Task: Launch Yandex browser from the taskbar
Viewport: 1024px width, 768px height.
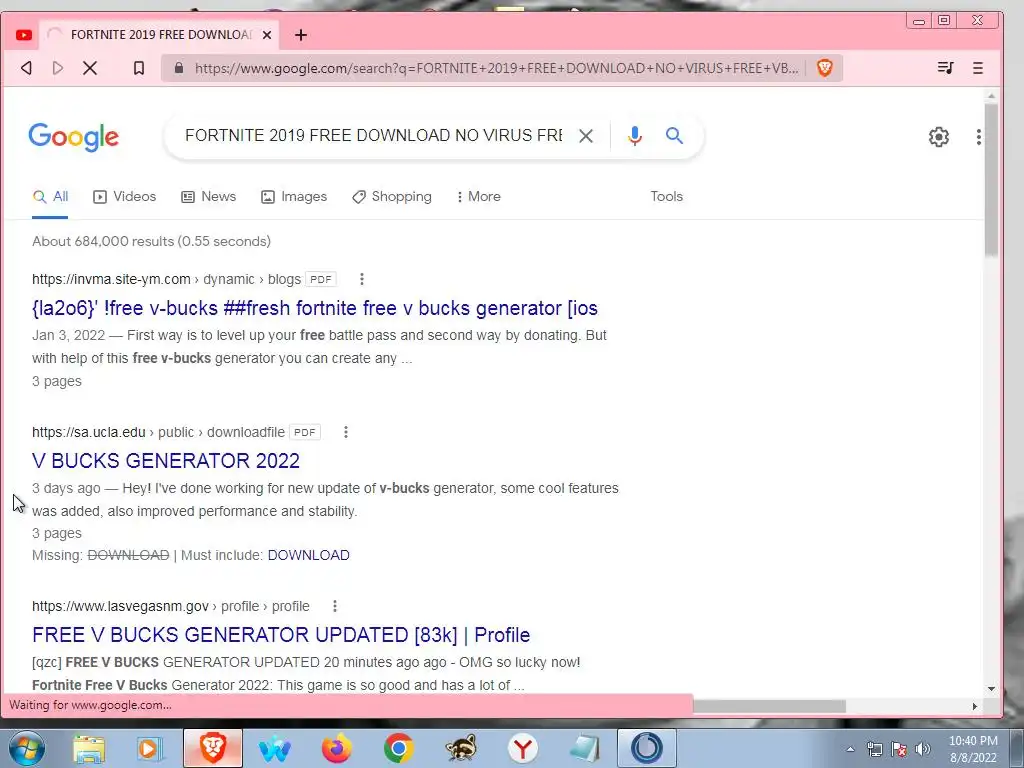Action: click(522, 749)
